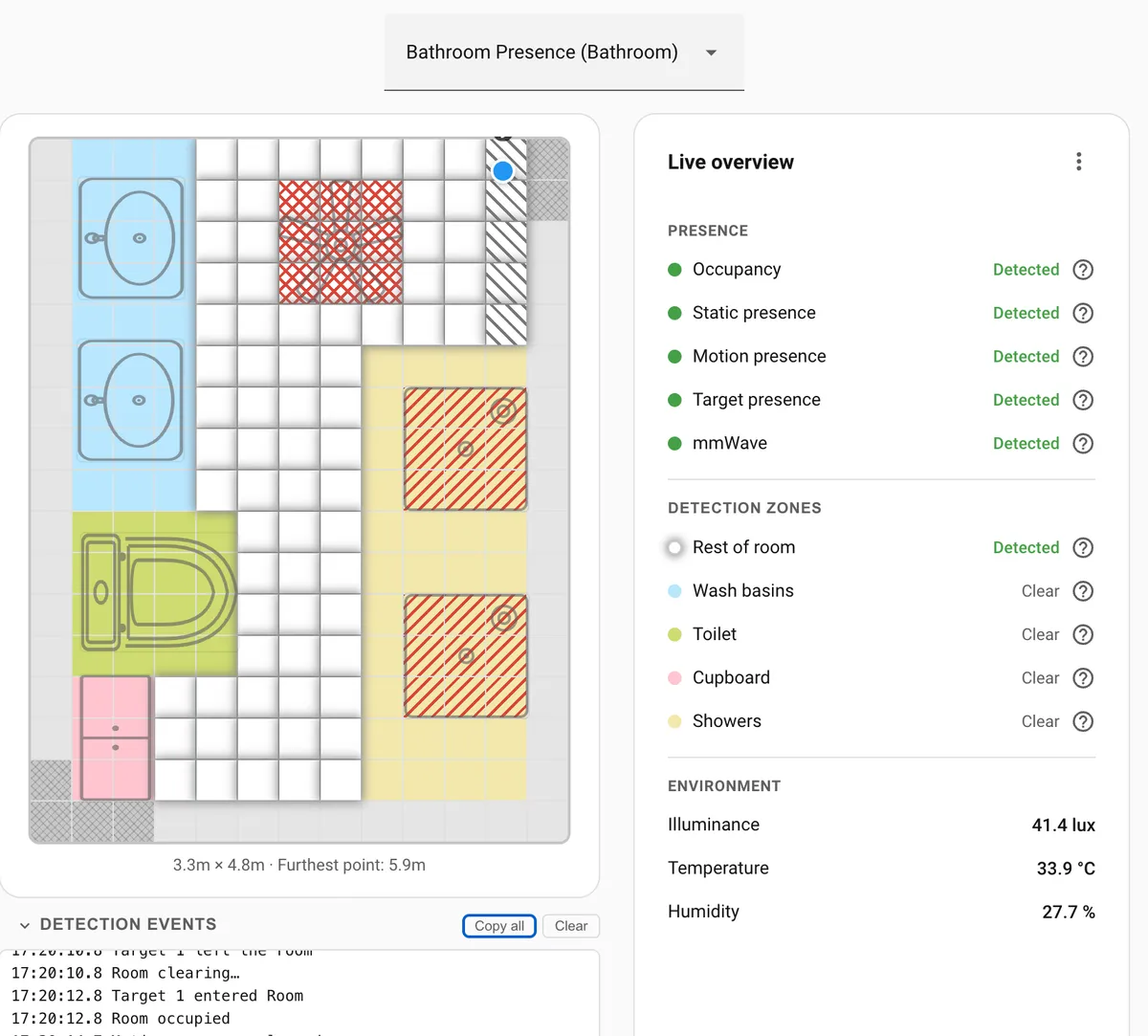The width and height of the screenshot is (1148, 1036).
Task: Click the Occupancy Detected status
Action: (x=1026, y=270)
